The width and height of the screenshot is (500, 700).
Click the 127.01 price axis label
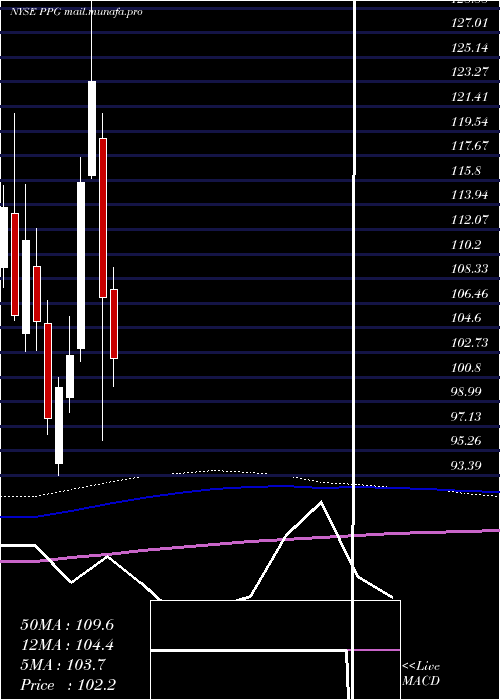point(470,23)
